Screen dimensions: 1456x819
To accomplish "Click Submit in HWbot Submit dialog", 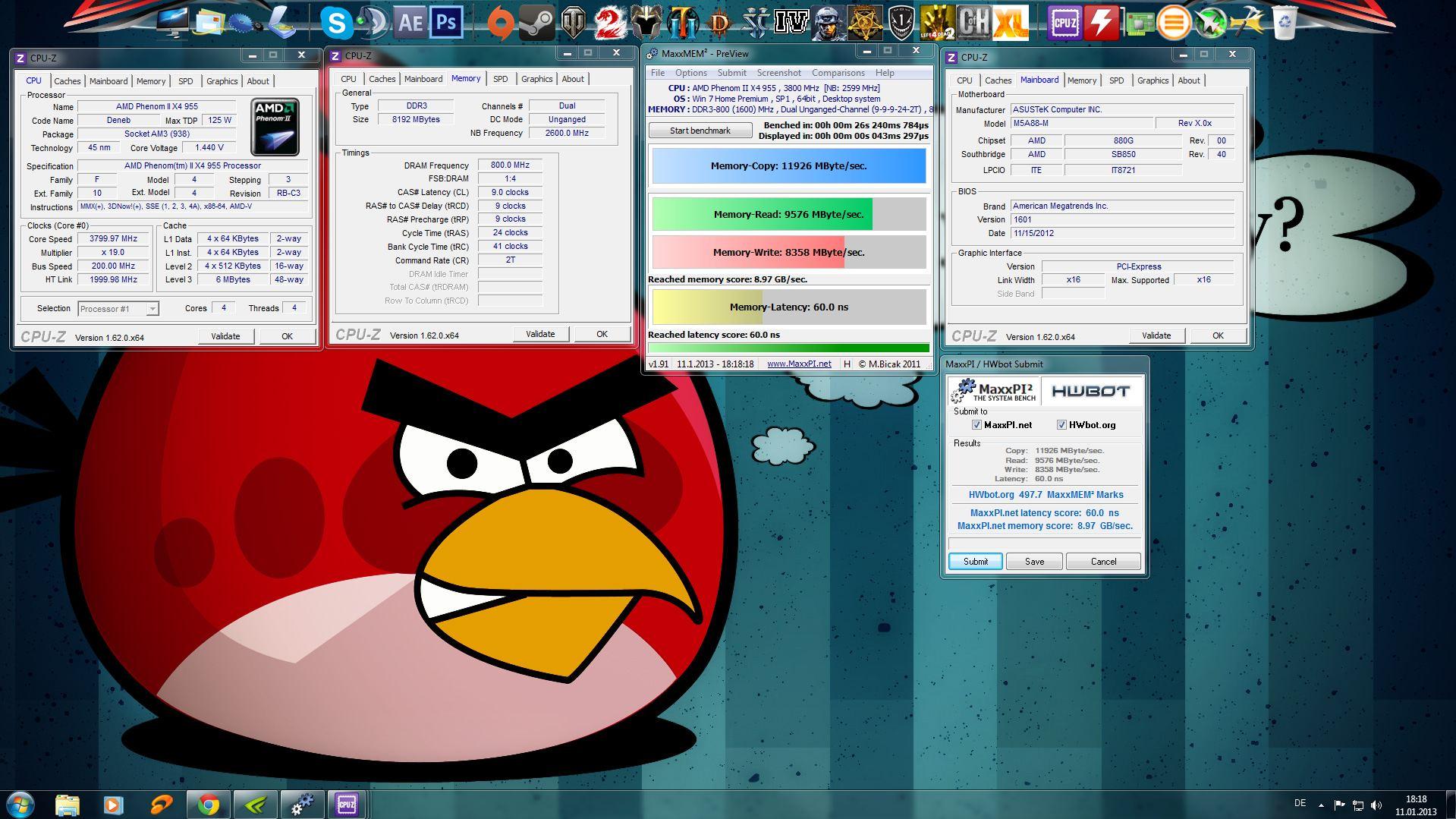I will point(975,562).
